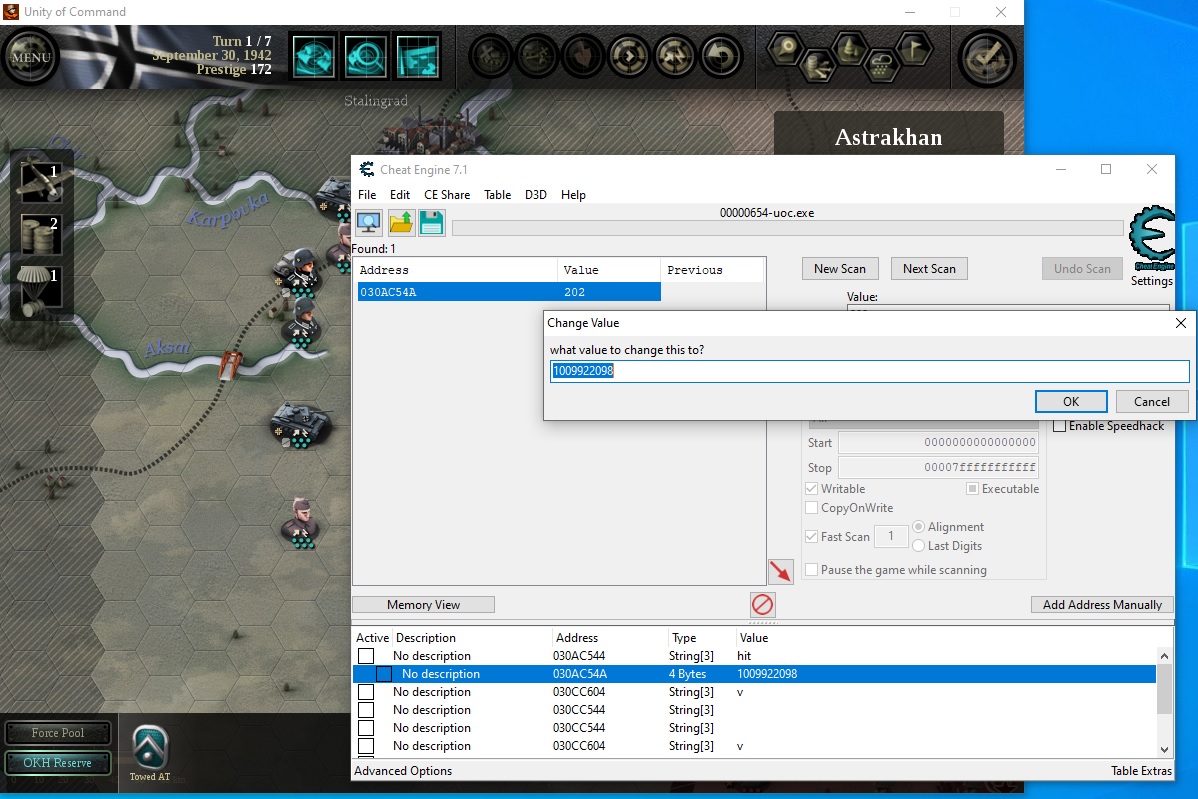Screen dimensions: 1198x799
Task: Tick Active checkbox for address 030AC544
Action: (x=366, y=656)
